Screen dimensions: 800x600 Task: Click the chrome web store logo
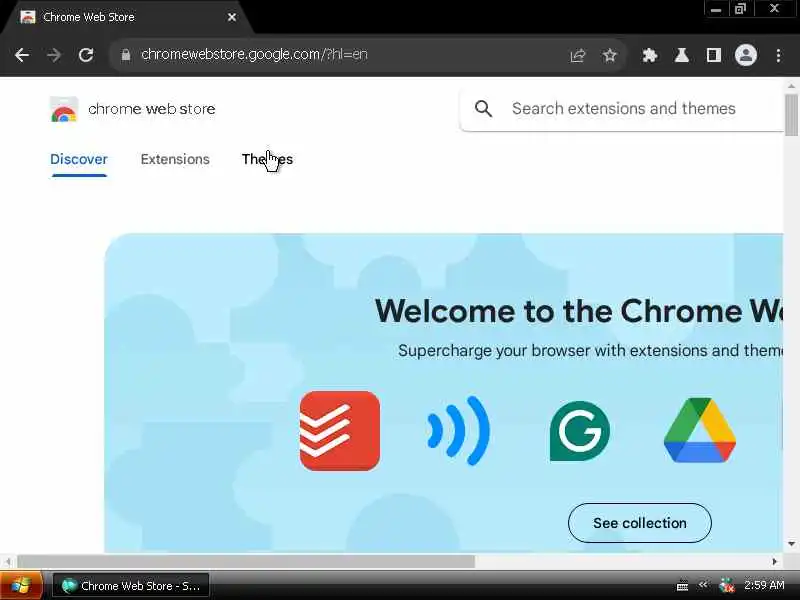coord(64,109)
